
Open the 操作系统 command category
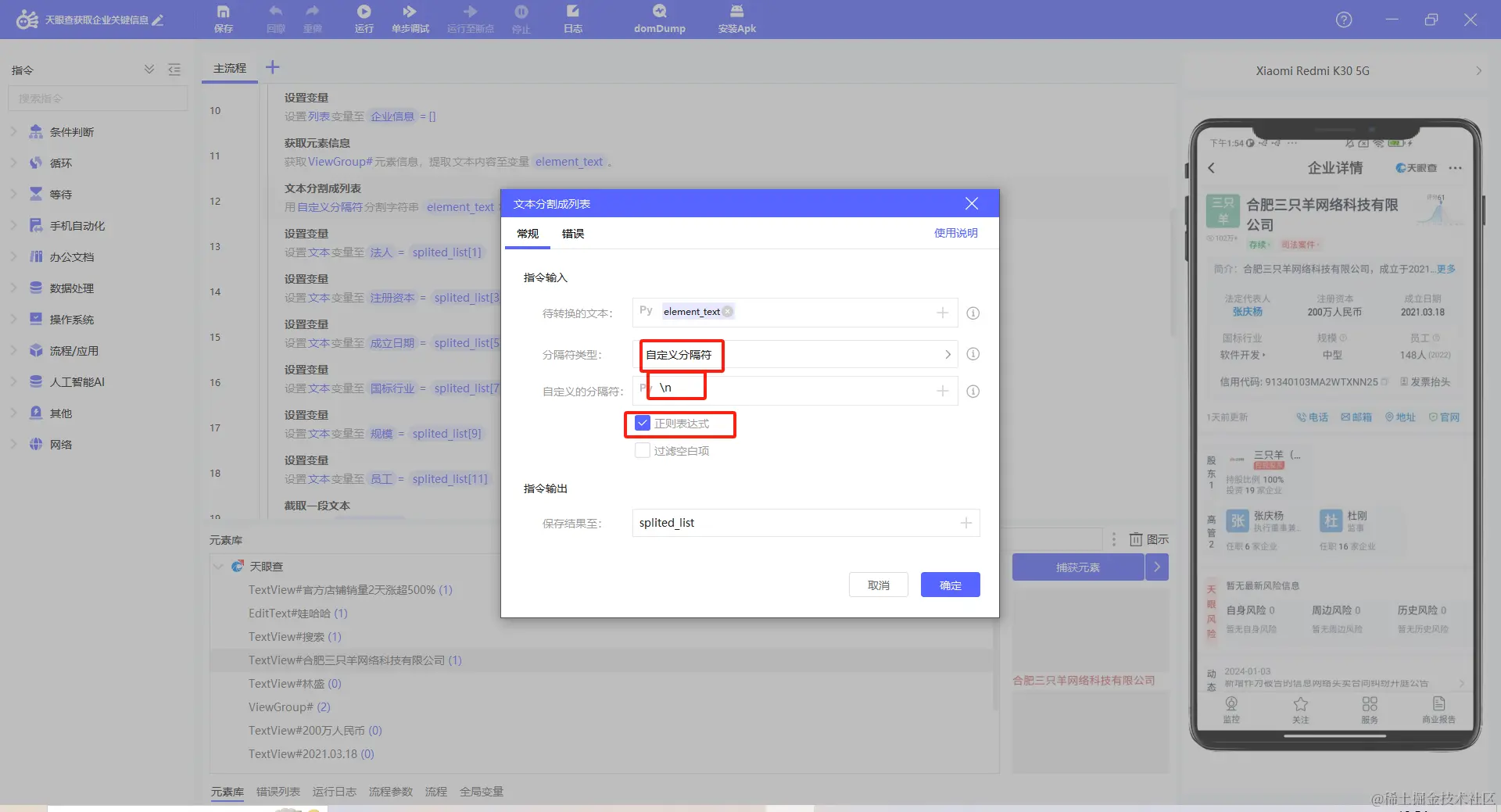[x=72, y=319]
